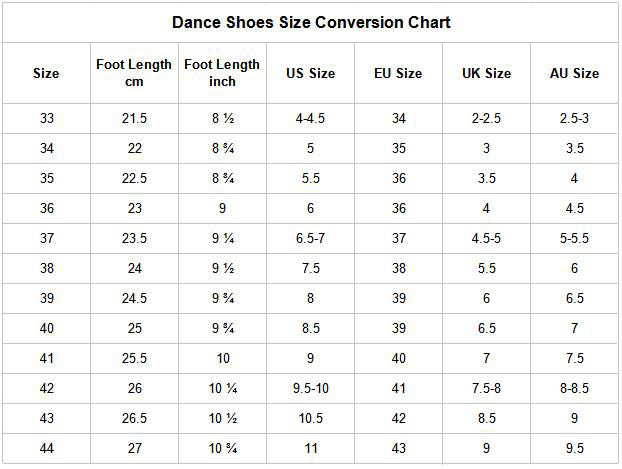622x469 pixels.
Task: Click the "Dance Shoes Size Conversion Chart" title
Action: [311, 22]
